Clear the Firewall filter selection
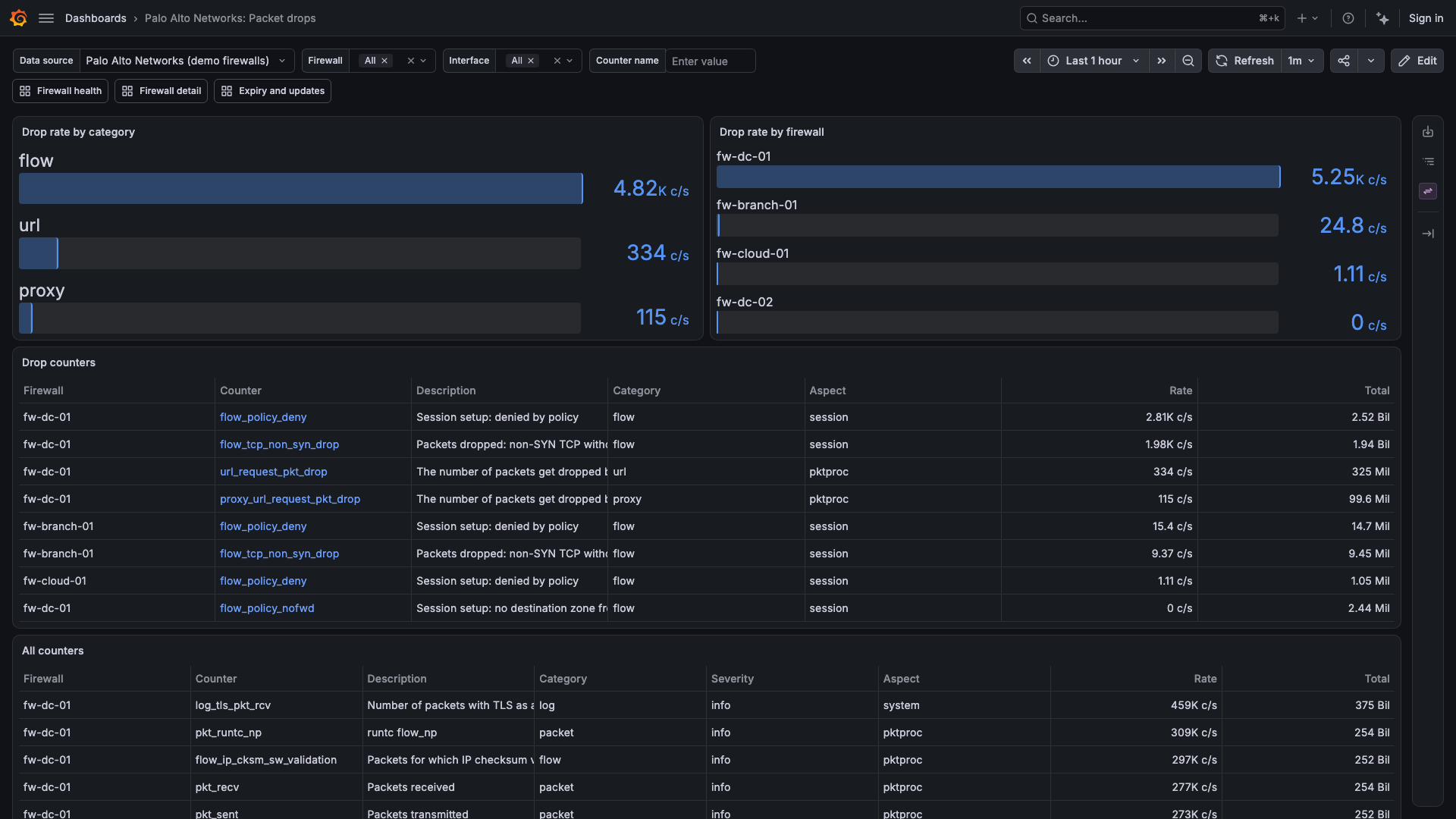The width and height of the screenshot is (1456, 819). coord(411,61)
